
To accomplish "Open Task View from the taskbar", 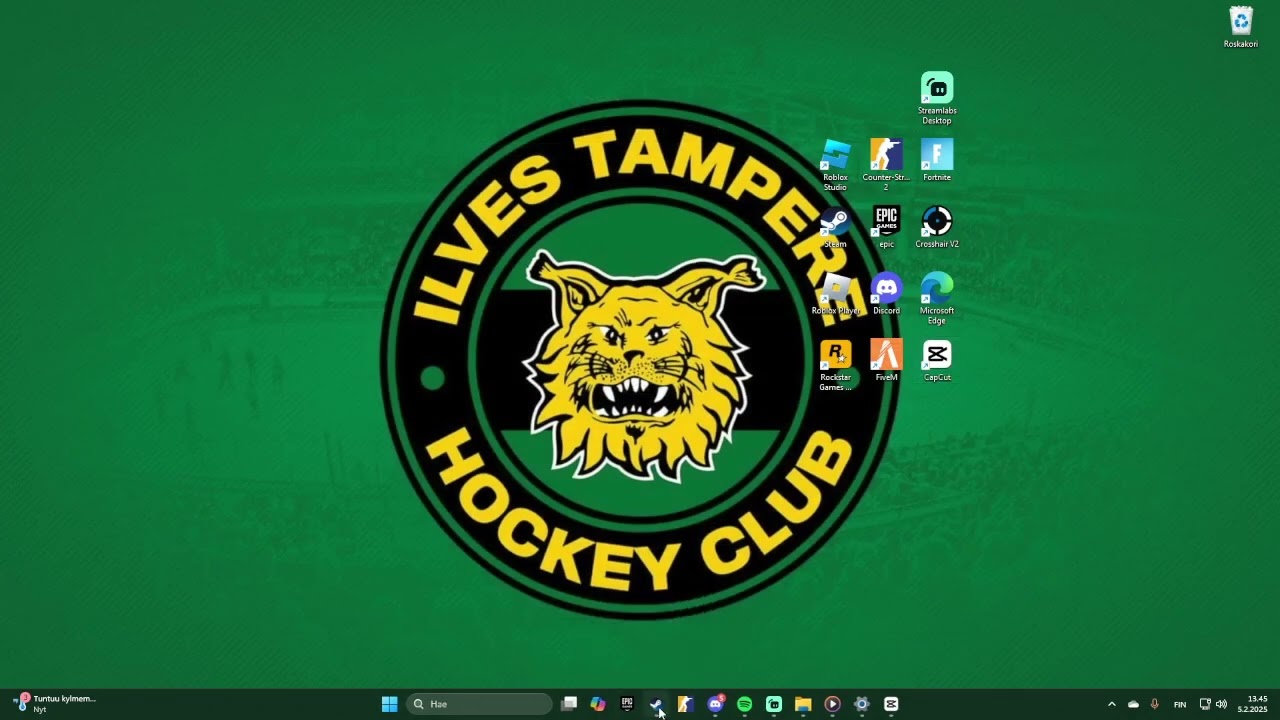I will 569,704.
